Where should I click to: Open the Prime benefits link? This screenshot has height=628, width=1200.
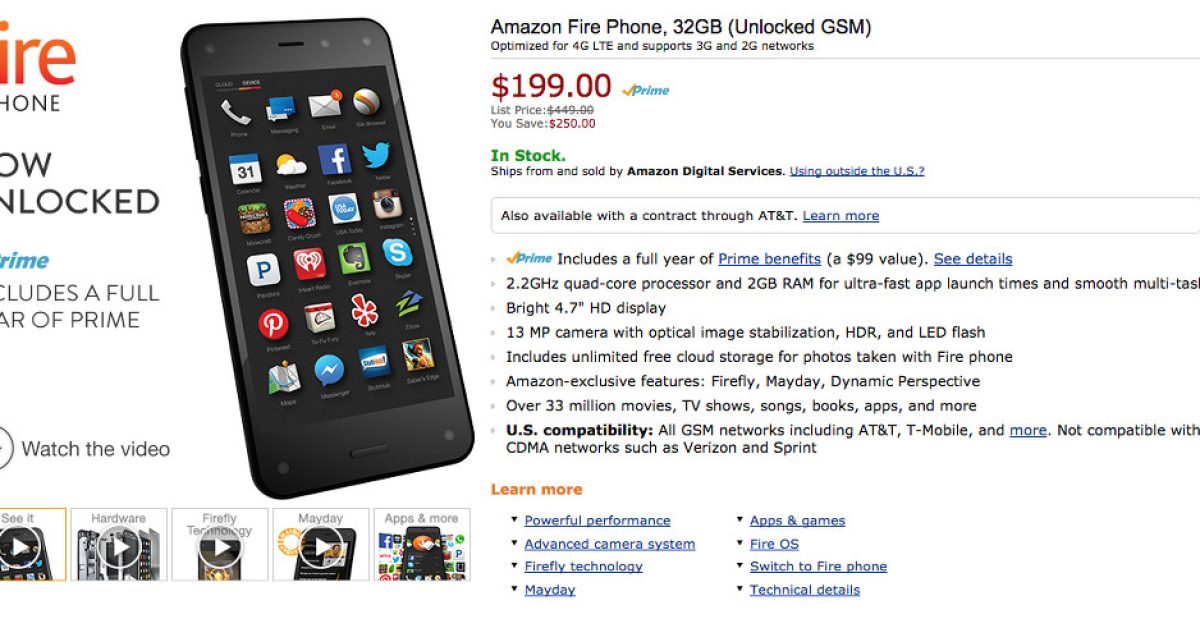[x=769, y=259]
